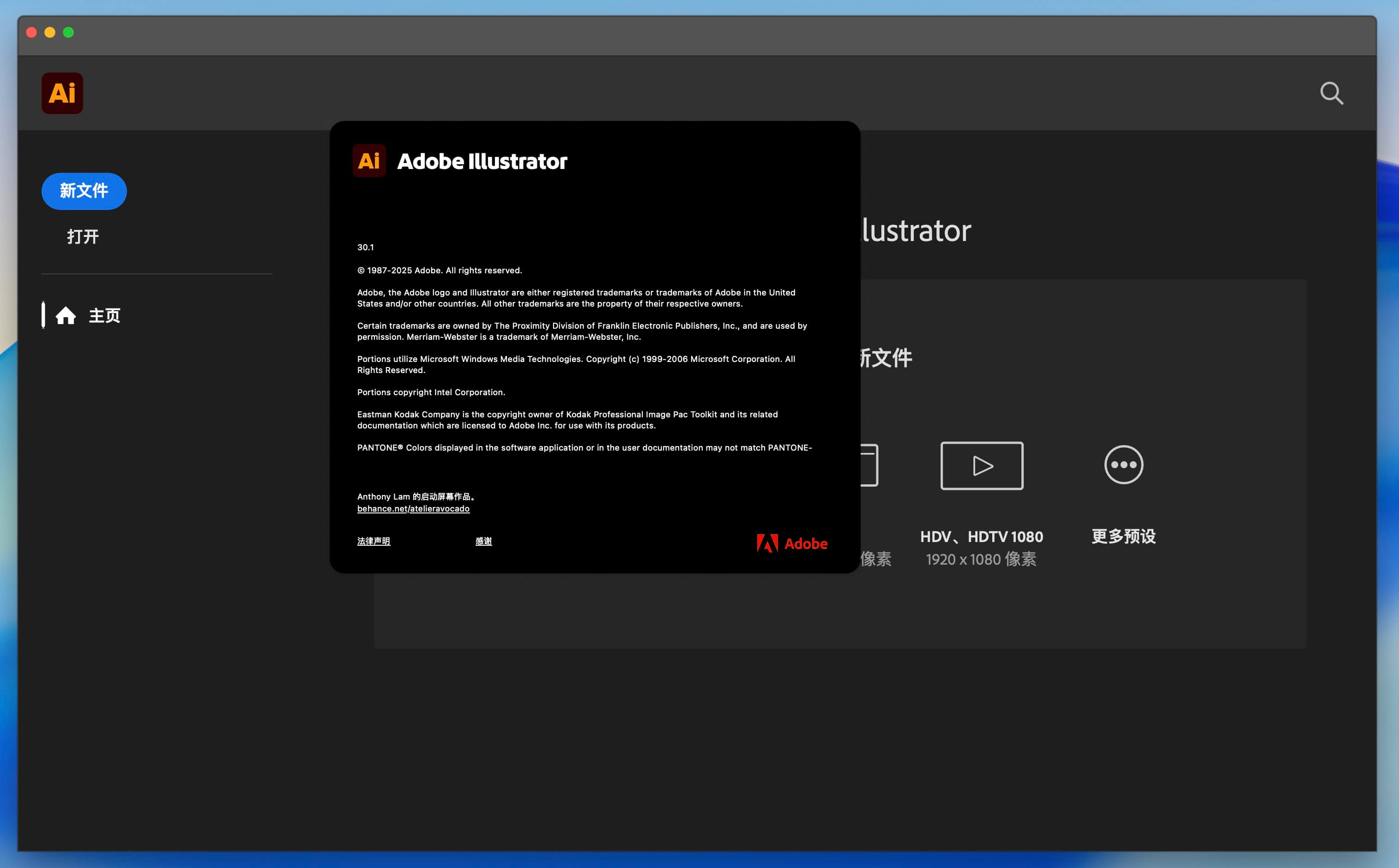1399x868 pixels.
Task: Click the Ai icon in the About dialog header
Action: (369, 161)
